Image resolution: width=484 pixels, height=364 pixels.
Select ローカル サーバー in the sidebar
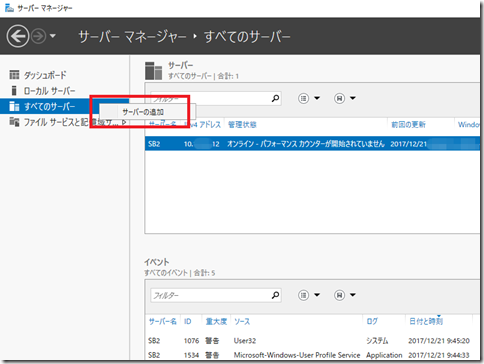click(49, 91)
